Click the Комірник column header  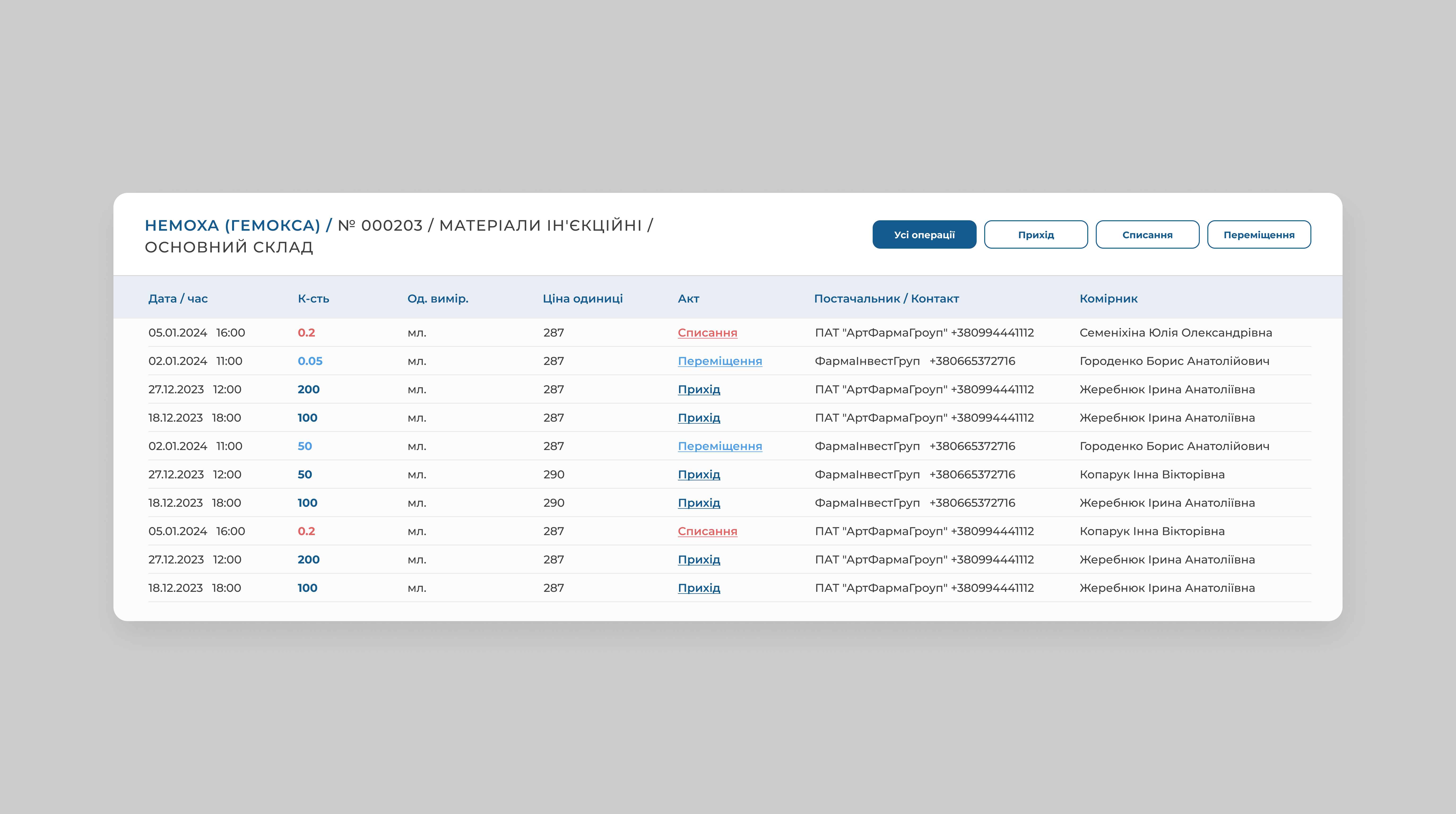point(1108,299)
